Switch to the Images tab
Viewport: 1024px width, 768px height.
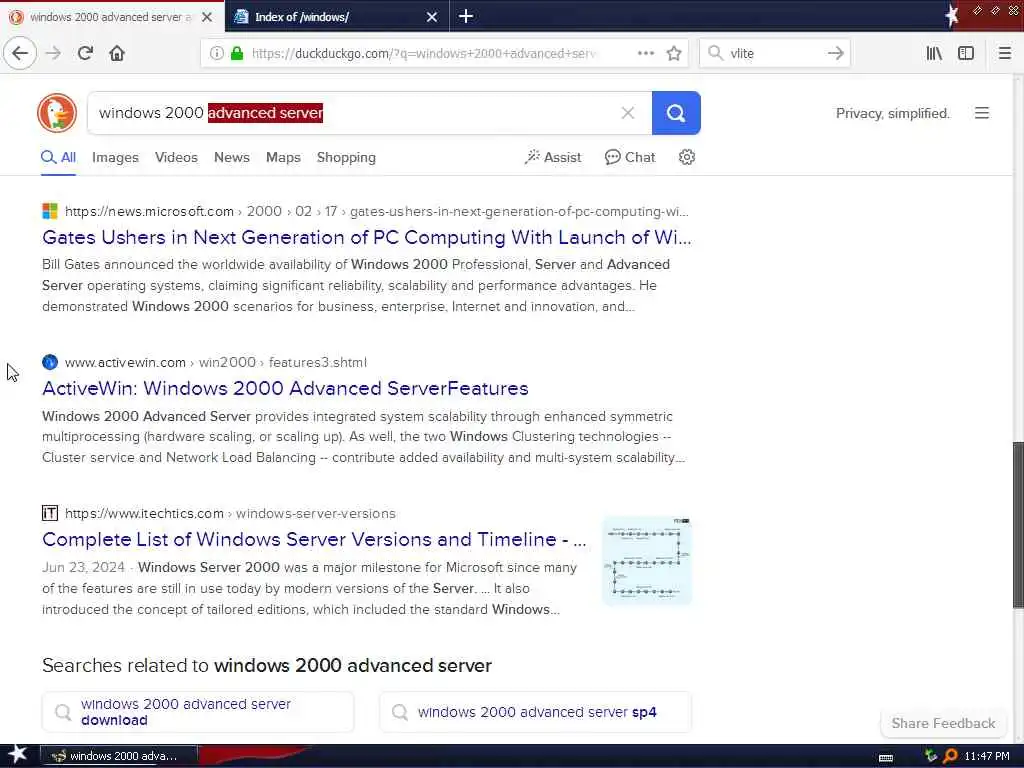115,157
